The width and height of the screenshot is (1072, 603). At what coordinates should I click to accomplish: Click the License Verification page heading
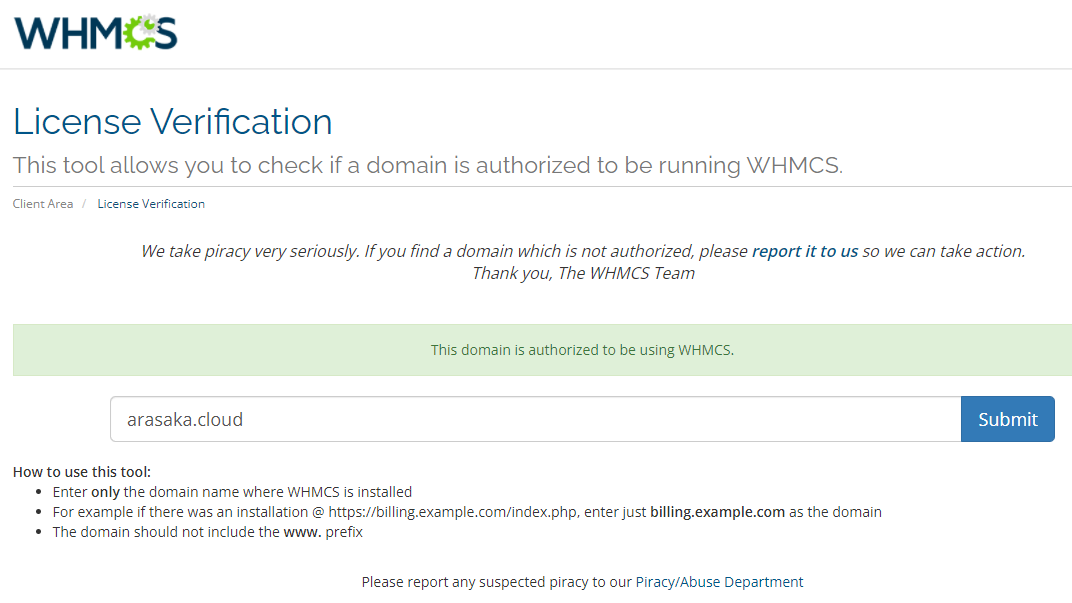pos(172,122)
